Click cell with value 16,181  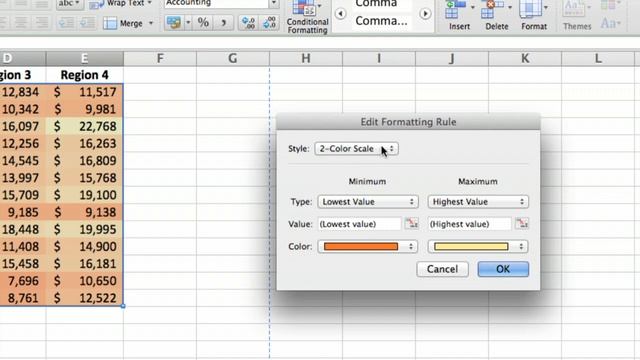84,264
